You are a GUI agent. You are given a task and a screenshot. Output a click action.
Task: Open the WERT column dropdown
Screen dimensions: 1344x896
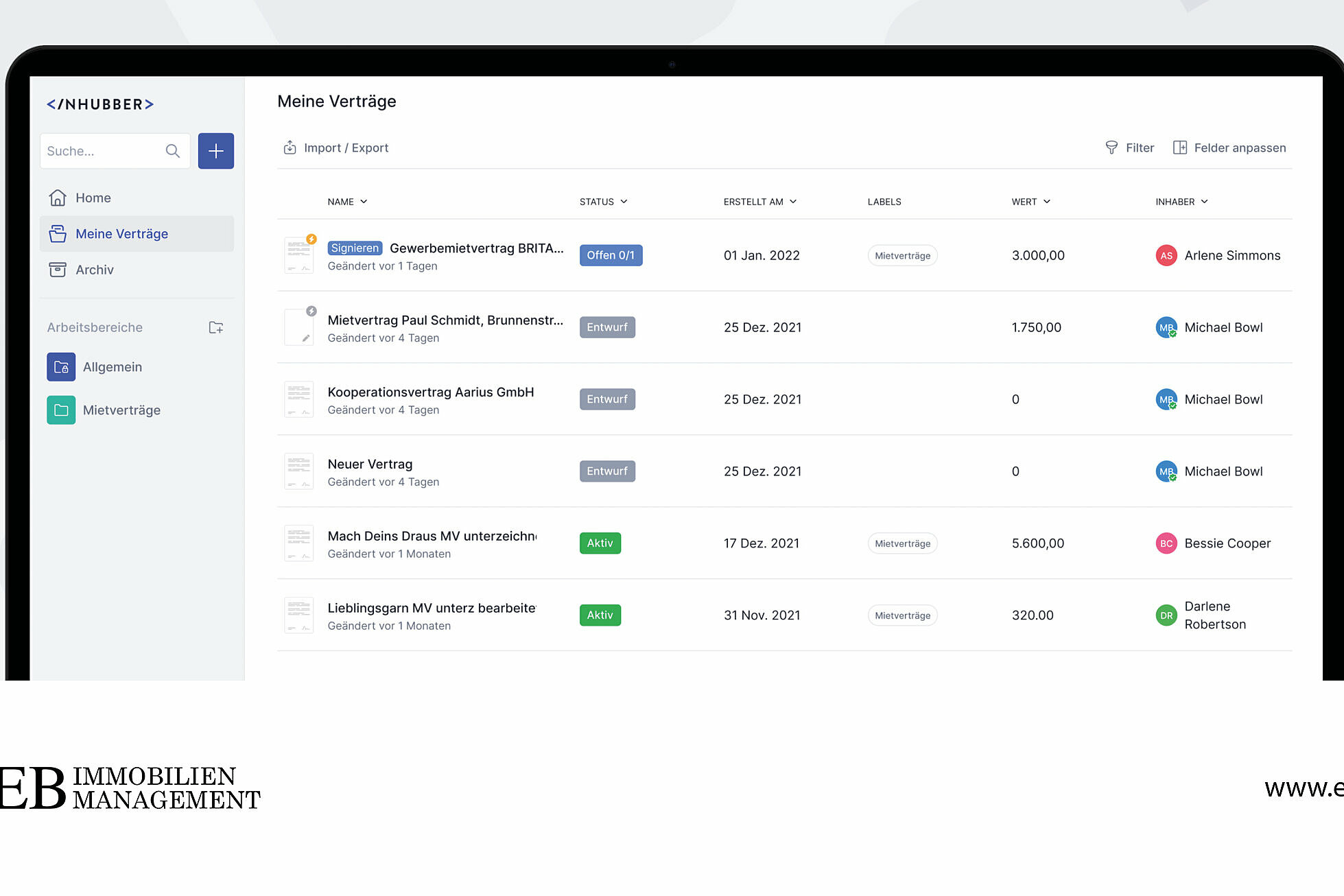point(1031,202)
